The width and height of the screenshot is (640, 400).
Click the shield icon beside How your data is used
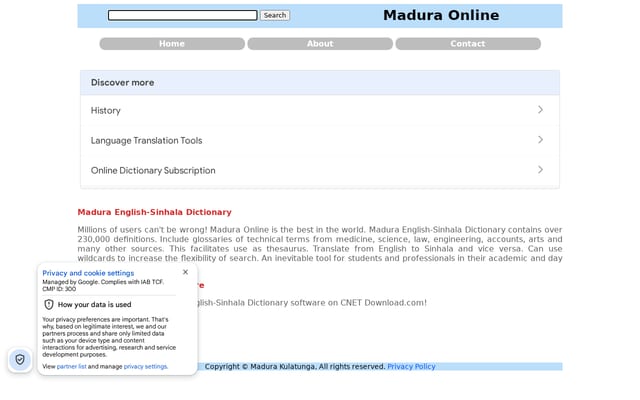49,304
